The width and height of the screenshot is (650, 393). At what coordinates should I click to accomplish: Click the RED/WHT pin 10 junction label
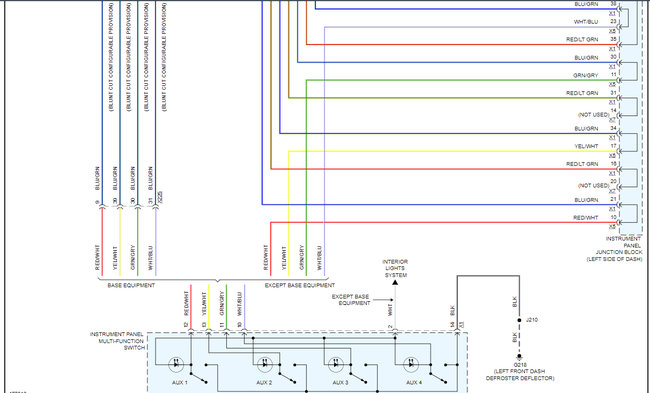tap(586, 218)
